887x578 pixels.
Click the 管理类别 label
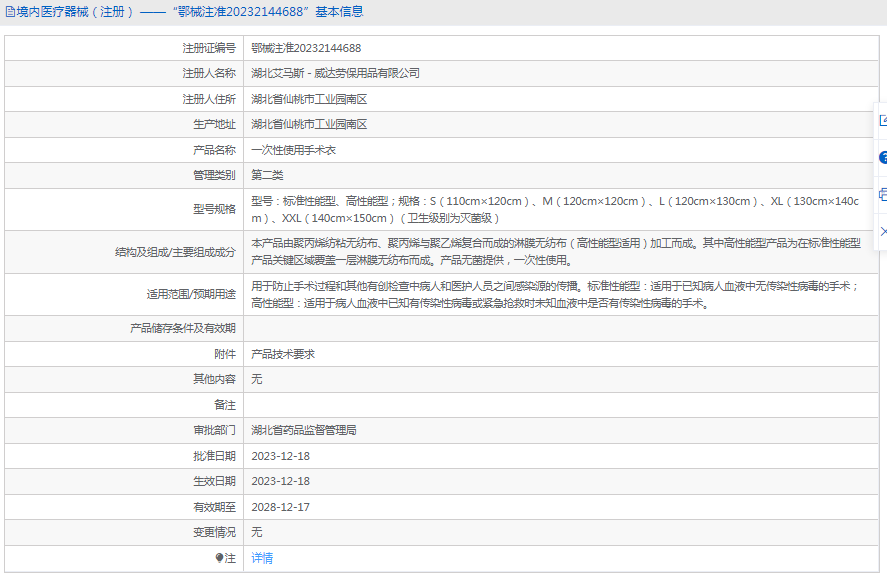pos(214,175)
